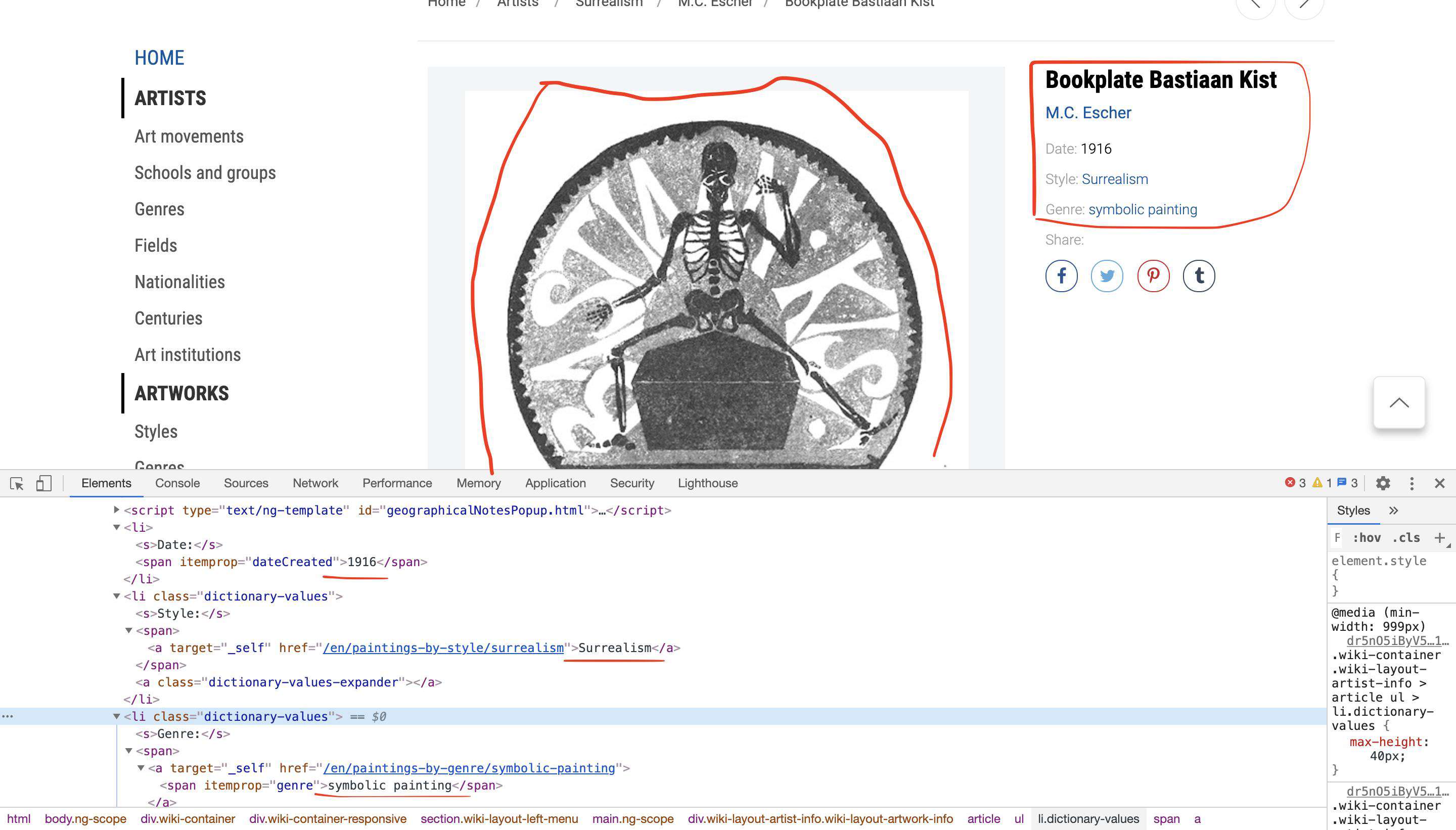Select the dateCreated span line
This screenshot has width=1456, height=830.
(x=281, y=562)
